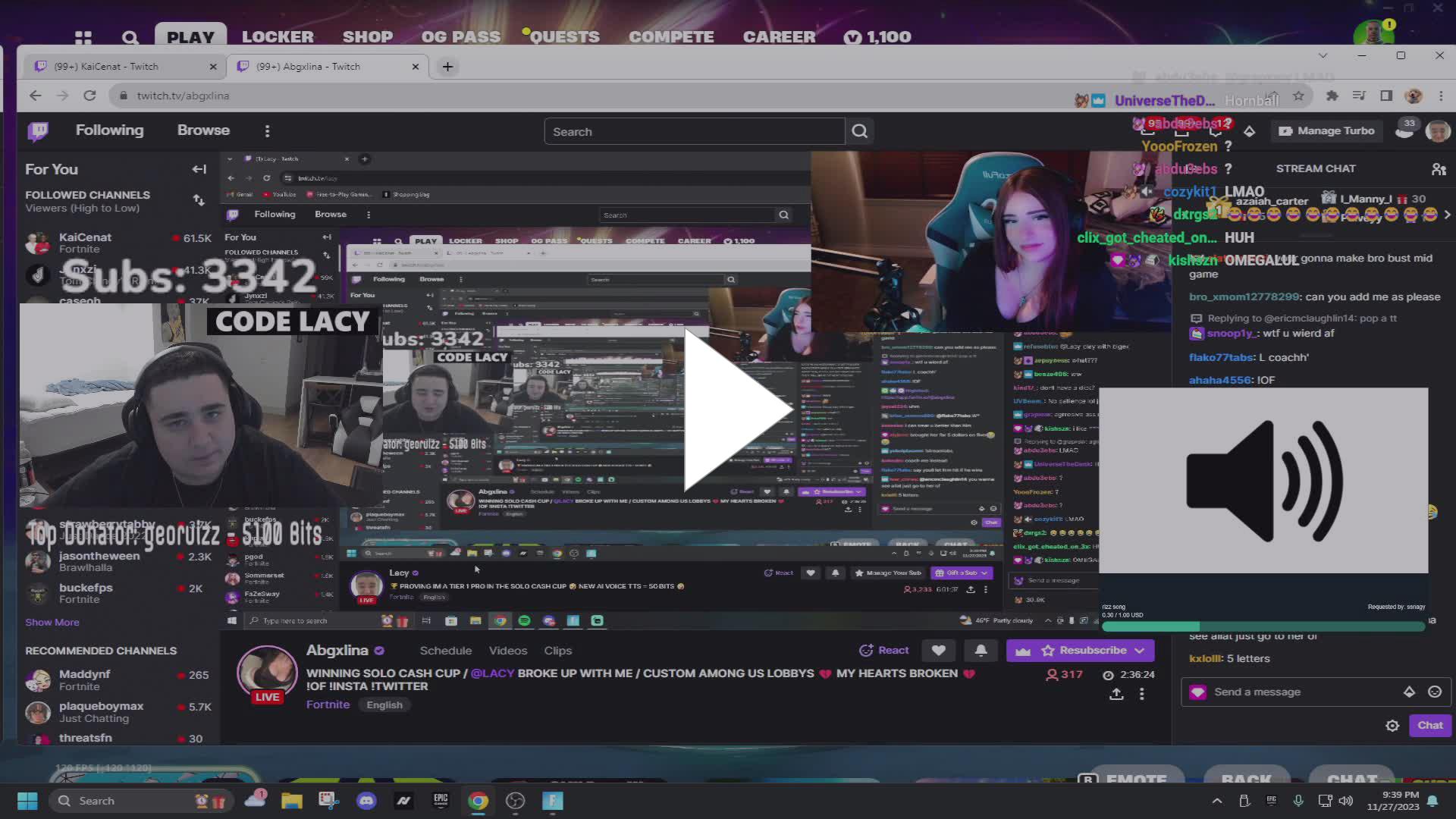Click the notification bell next to the heart
Viewport: 1456px width, 819px height.
tap(981, 650)
